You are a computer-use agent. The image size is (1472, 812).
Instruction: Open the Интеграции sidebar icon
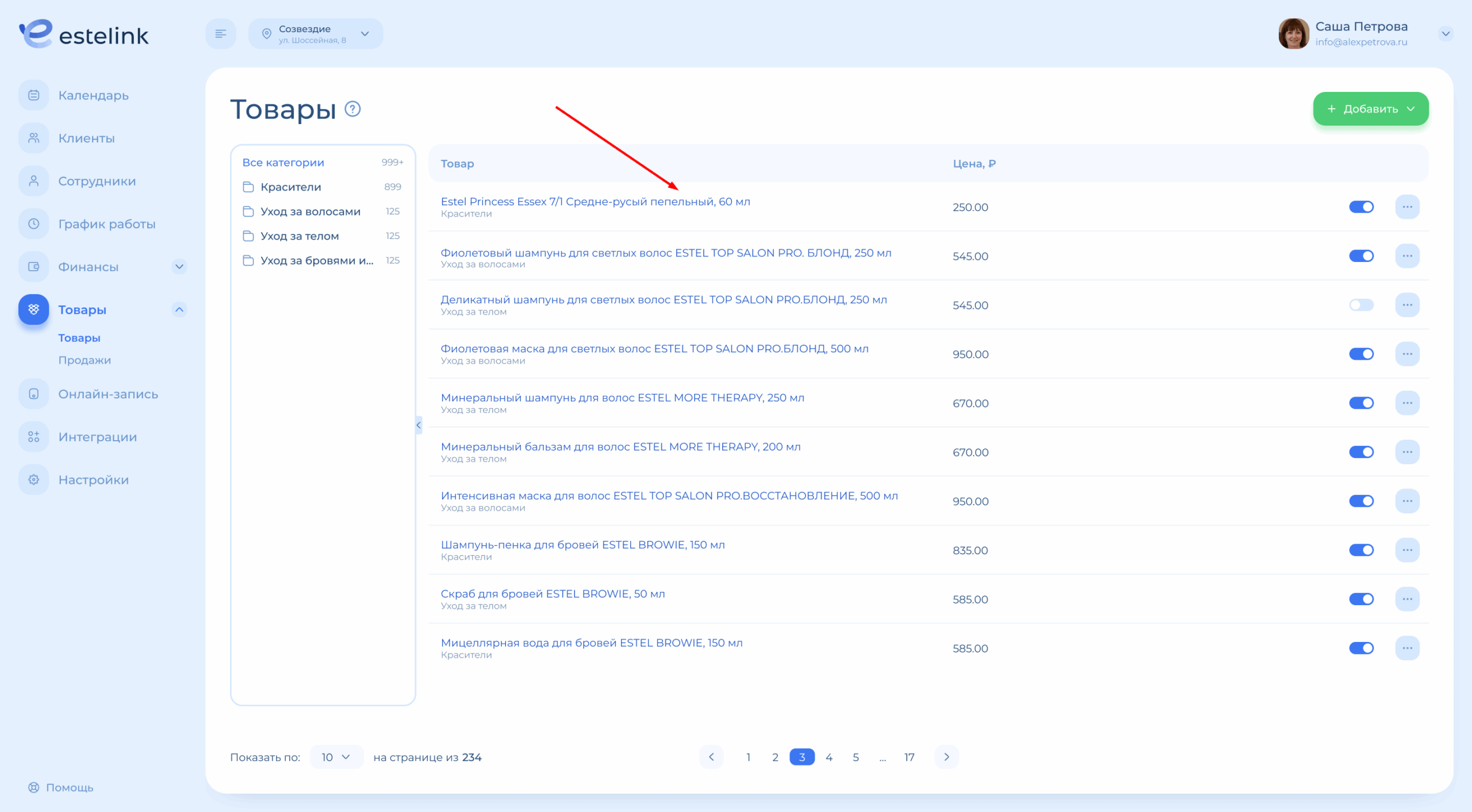point(34,437)
